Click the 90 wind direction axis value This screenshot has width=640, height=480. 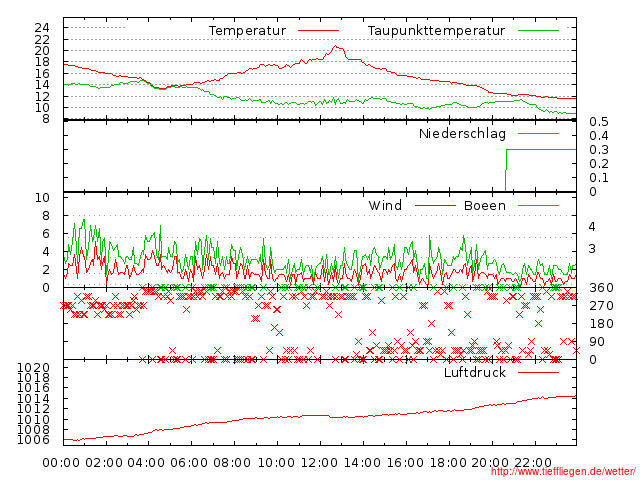[x=597, y=342]
